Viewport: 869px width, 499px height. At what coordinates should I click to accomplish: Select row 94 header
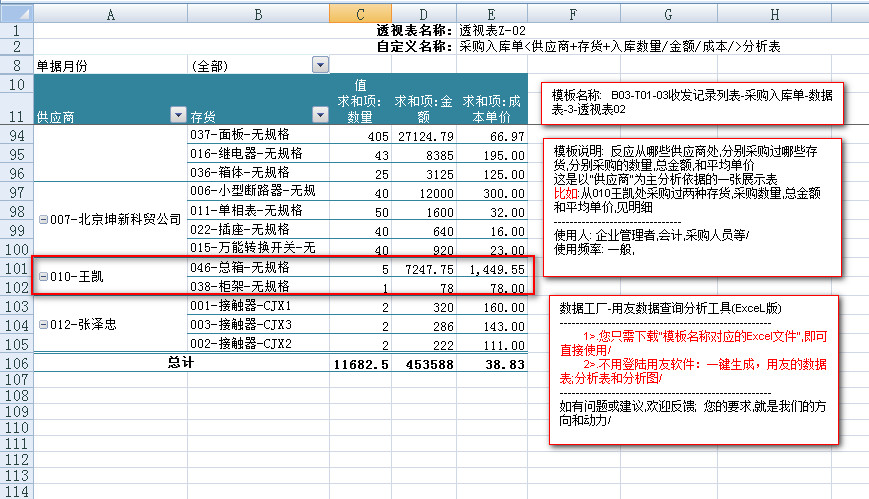(x=16, y=135)
